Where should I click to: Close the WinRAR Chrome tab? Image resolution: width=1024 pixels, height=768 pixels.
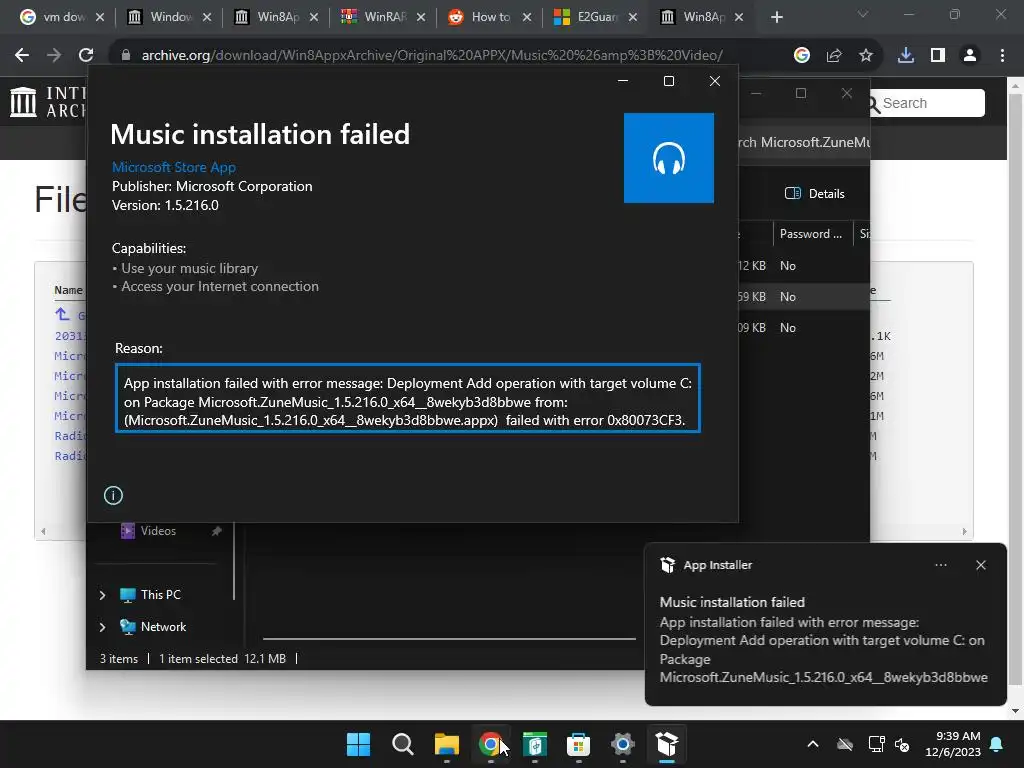tap(421, 18)
